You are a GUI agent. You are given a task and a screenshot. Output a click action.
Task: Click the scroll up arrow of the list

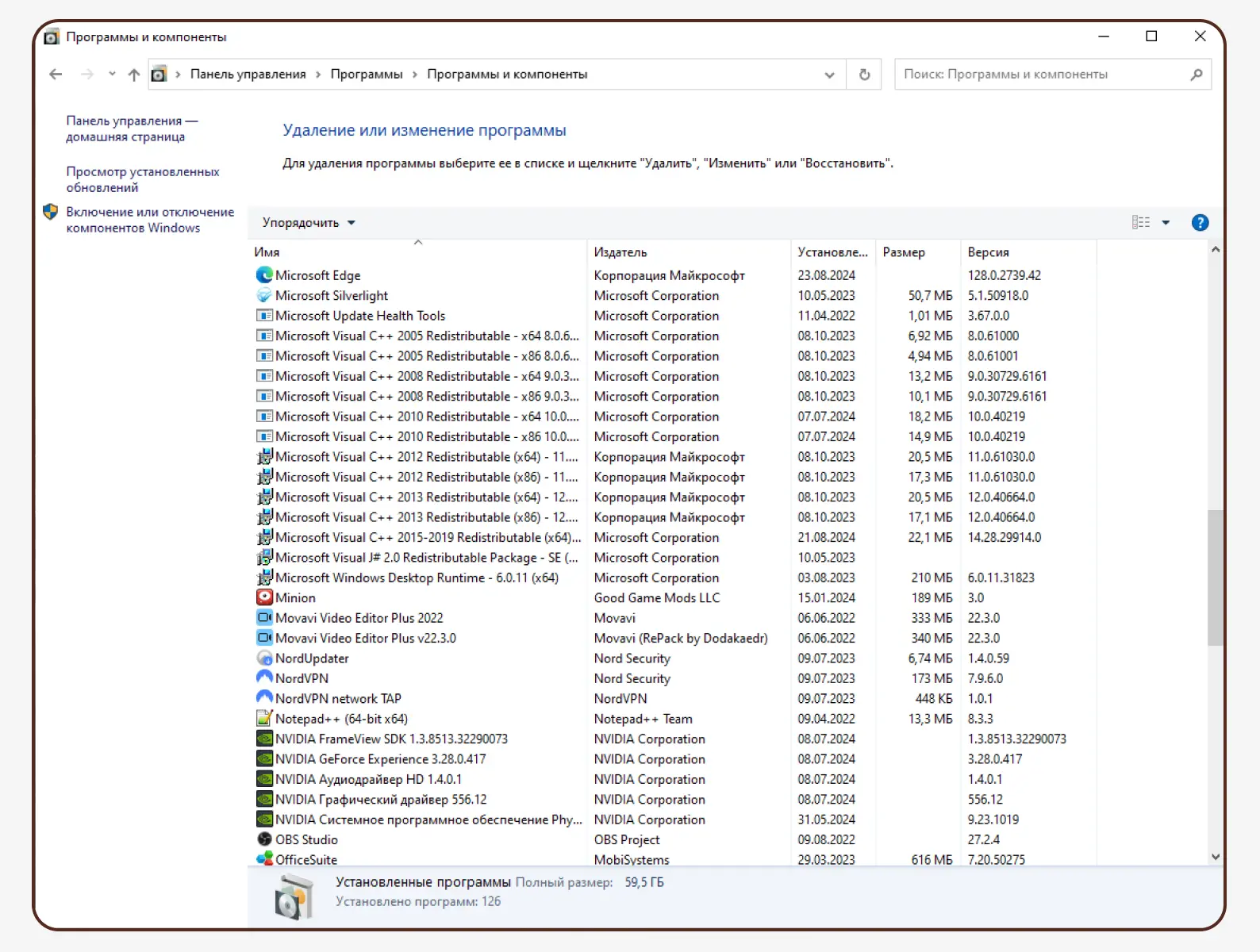[x=1215, y=250]
